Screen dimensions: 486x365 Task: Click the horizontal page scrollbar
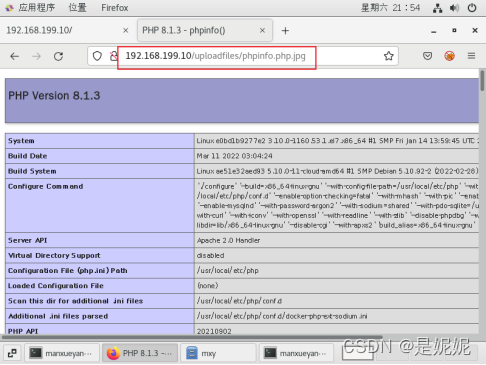192,337
